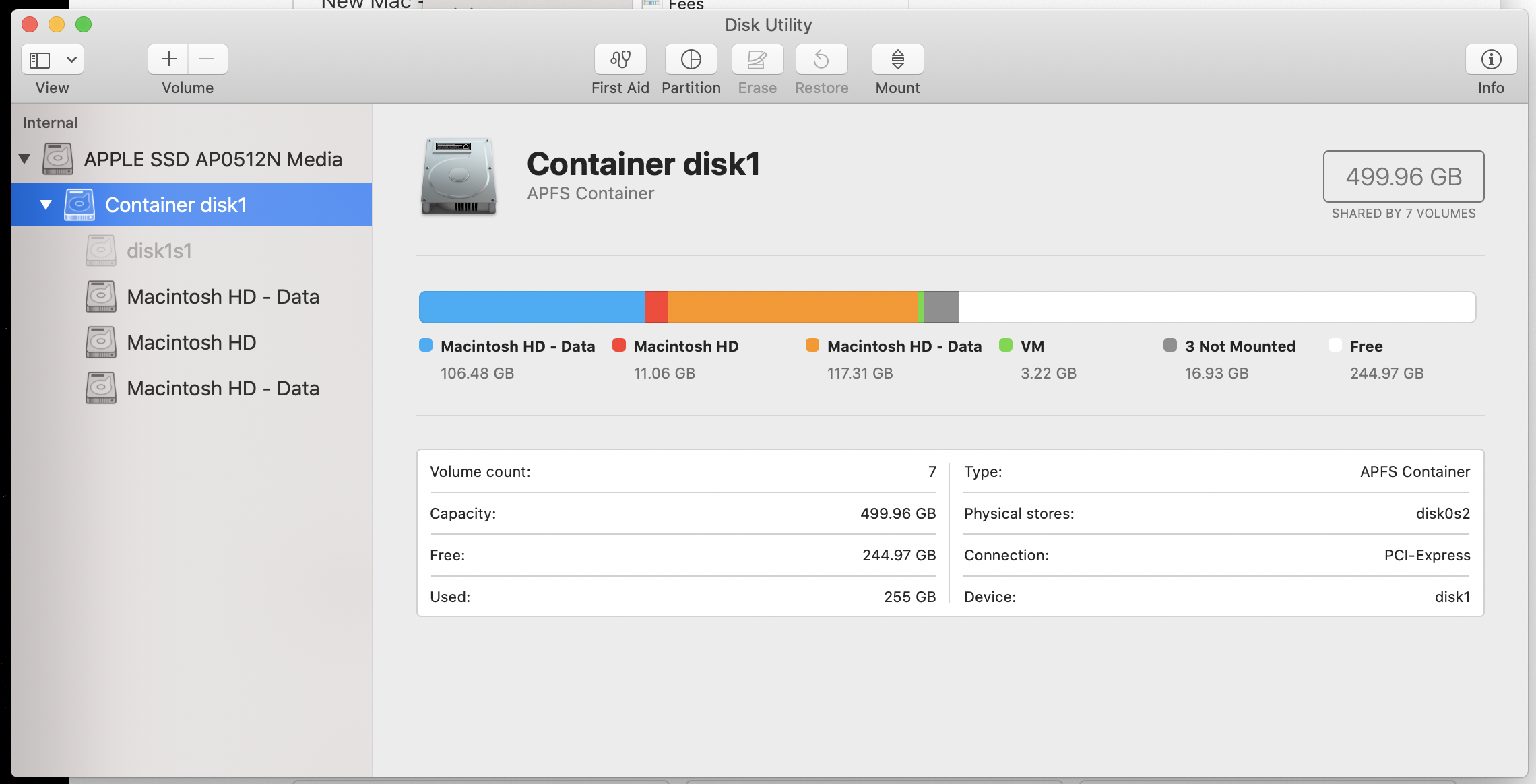Collapse the Container disk1 disclosure triangle
Screen dimensions: 1536x784
tap(46, 205)
